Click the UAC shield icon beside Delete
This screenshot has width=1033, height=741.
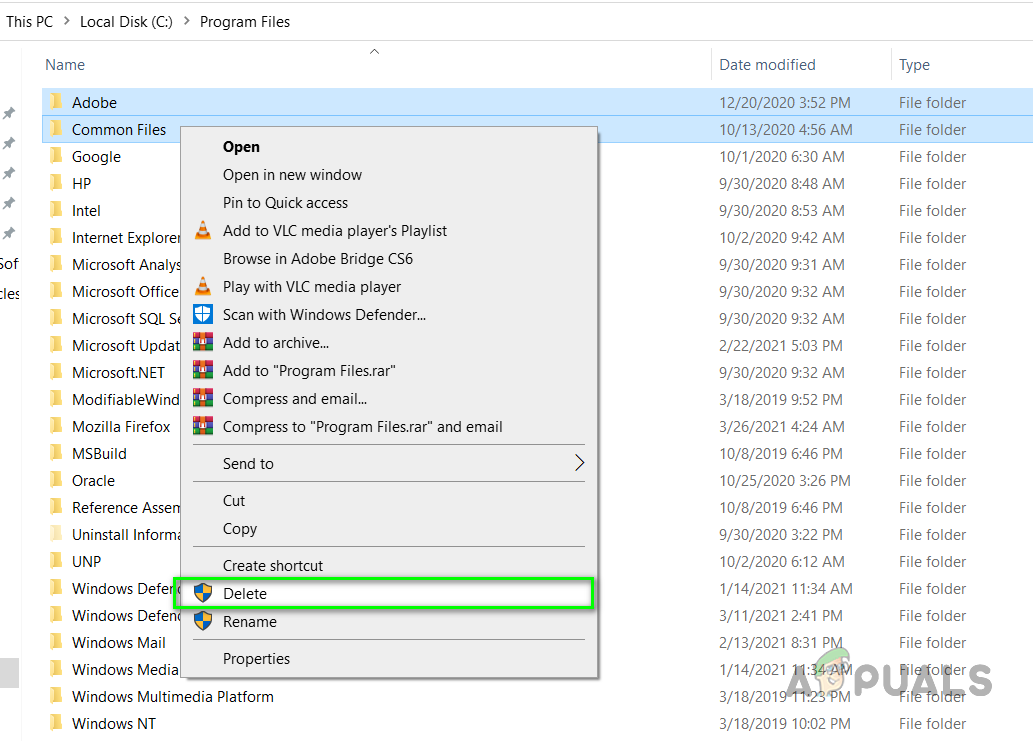(x=203, y=593)
